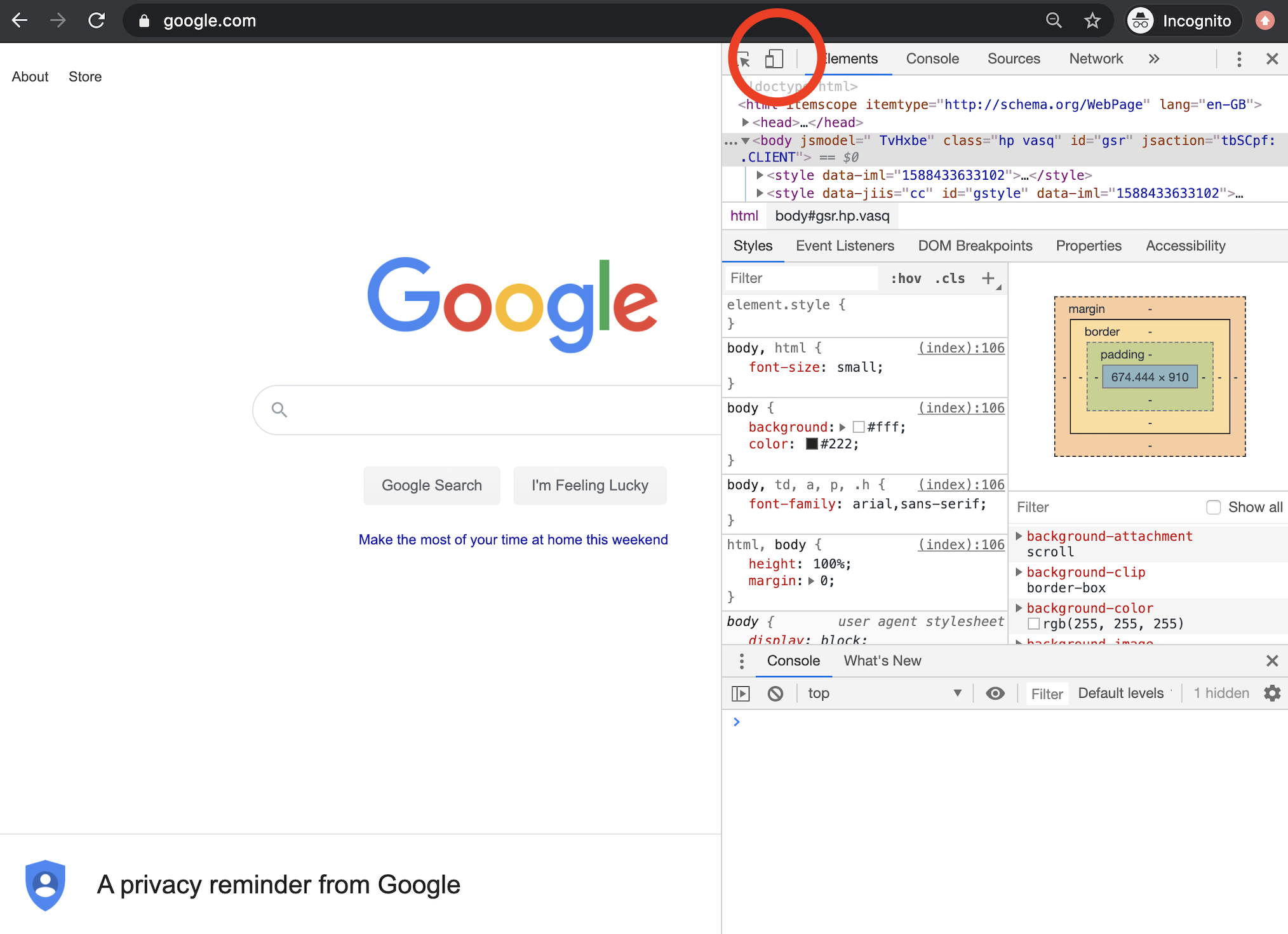Open console settings gear
Image resolution: width=1288 pixels, height=934 pixels.
[1271, 693]
